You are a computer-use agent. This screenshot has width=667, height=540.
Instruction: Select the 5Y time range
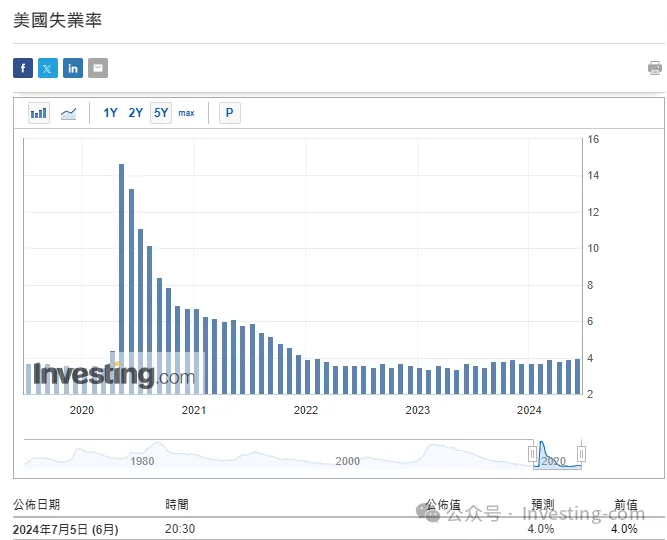(161, 113)
